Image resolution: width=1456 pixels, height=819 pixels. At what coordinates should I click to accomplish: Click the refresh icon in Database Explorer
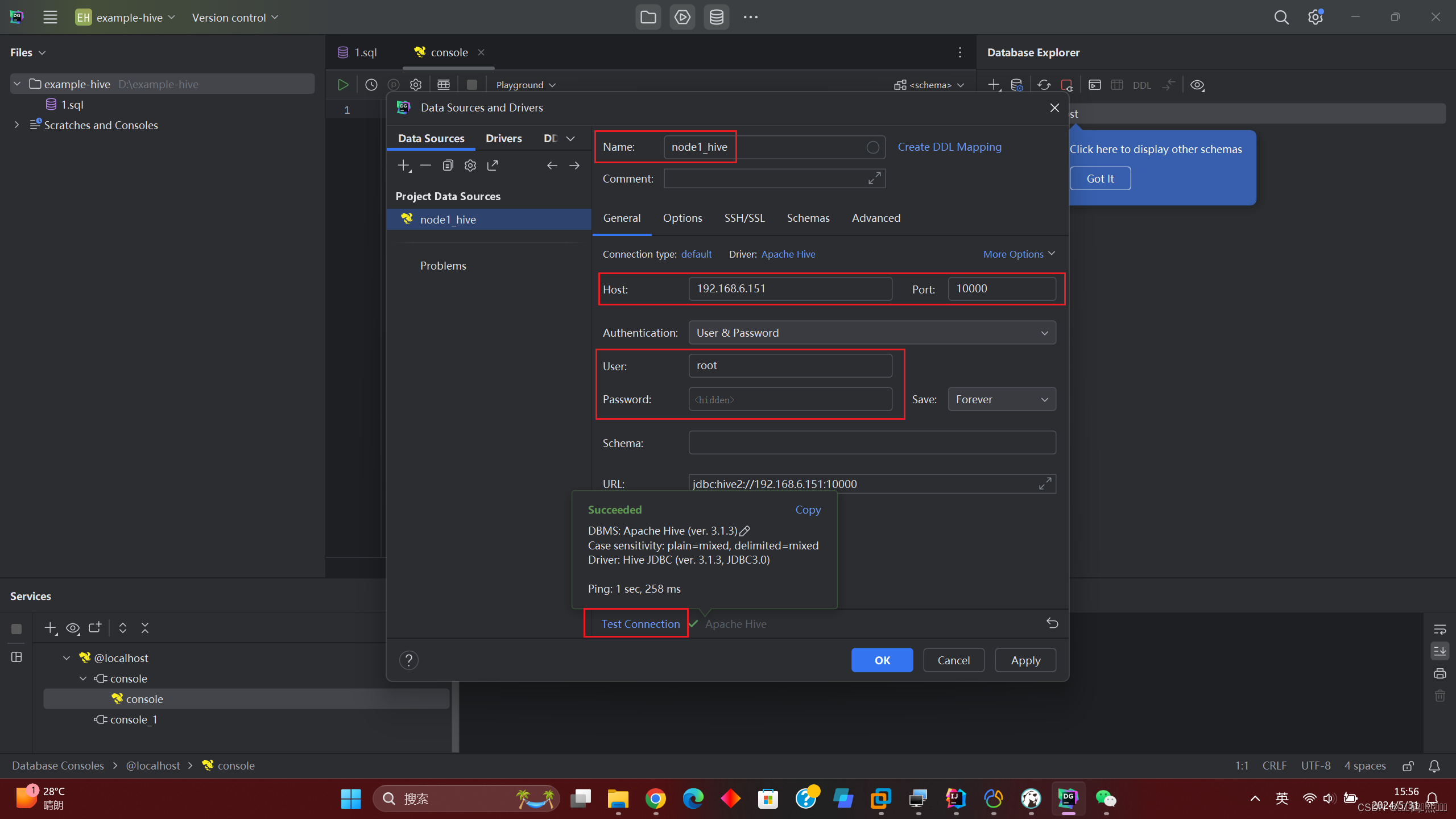pyautogui.click(x=1044, y=85)
